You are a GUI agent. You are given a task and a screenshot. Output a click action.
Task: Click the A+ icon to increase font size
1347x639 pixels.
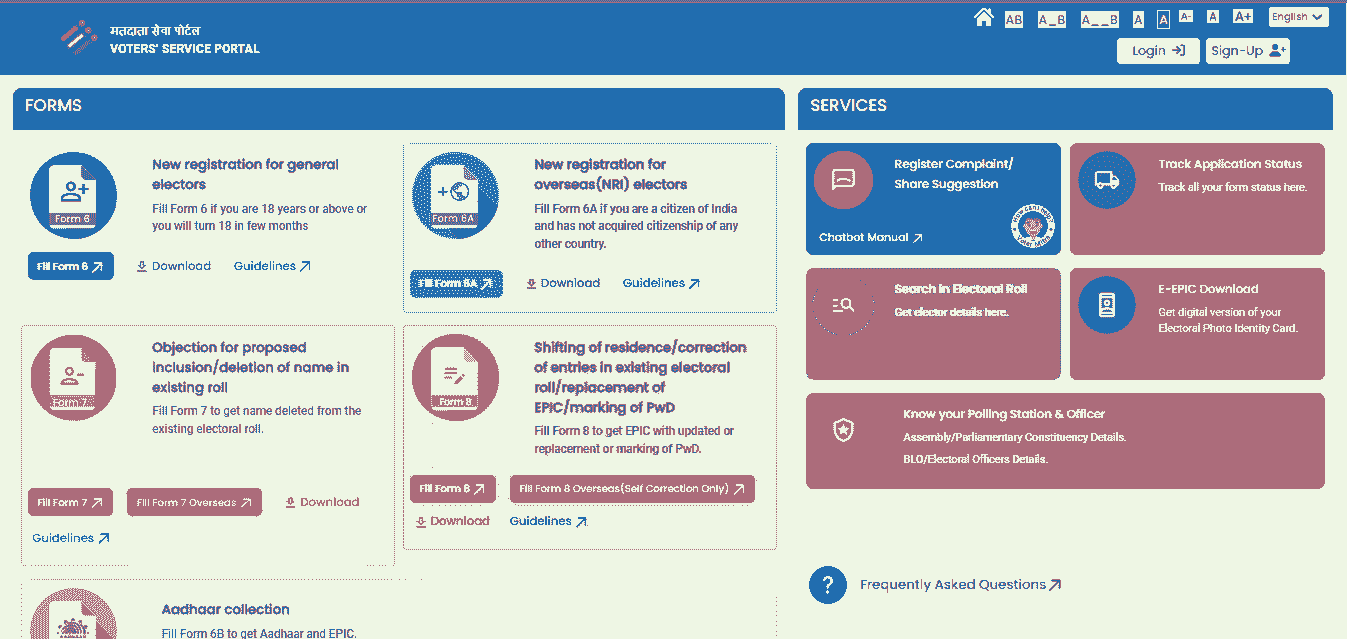(x=1243, y=16)
